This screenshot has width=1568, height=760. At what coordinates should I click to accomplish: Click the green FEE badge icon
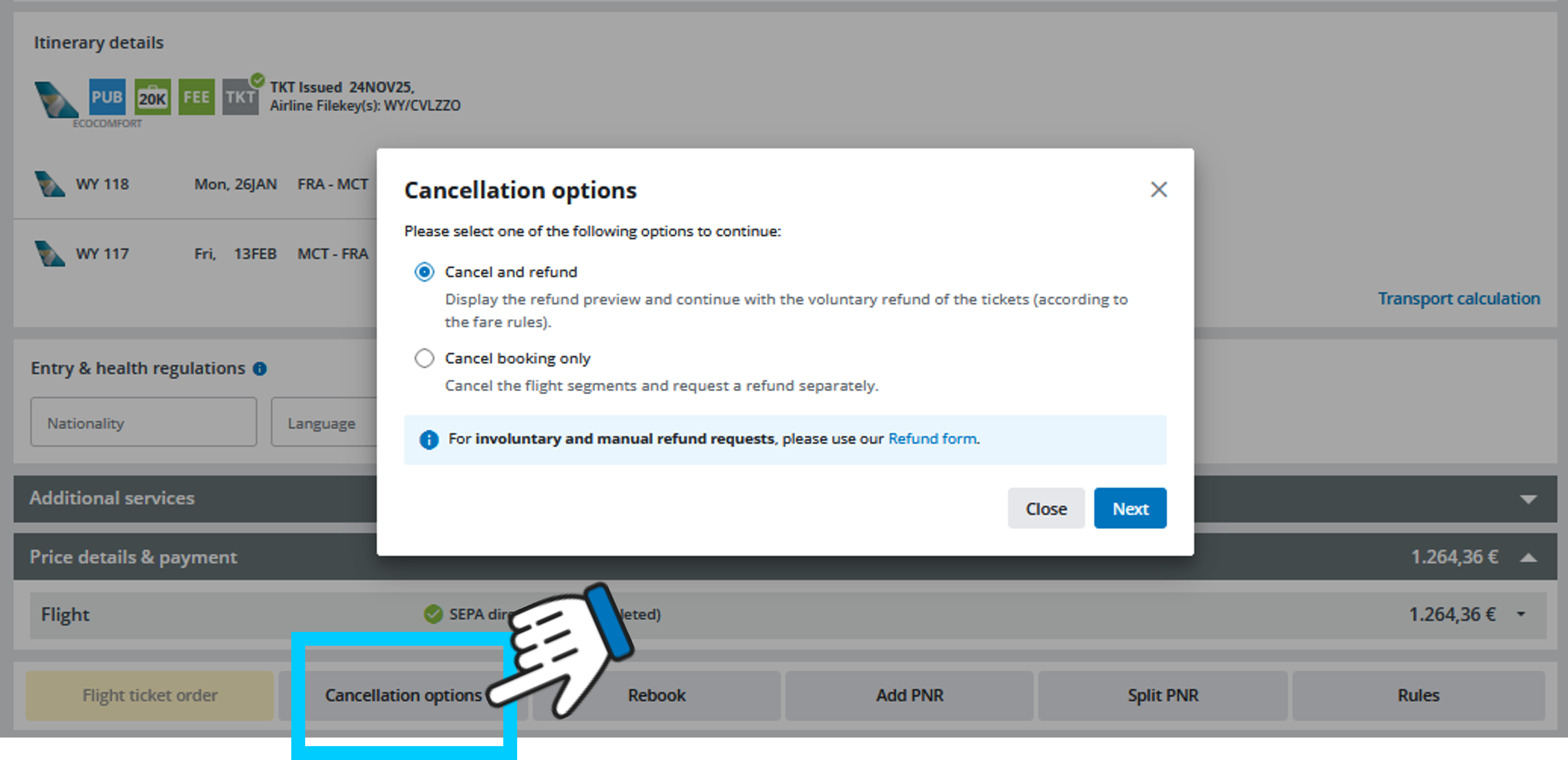[x=196, y=97]
